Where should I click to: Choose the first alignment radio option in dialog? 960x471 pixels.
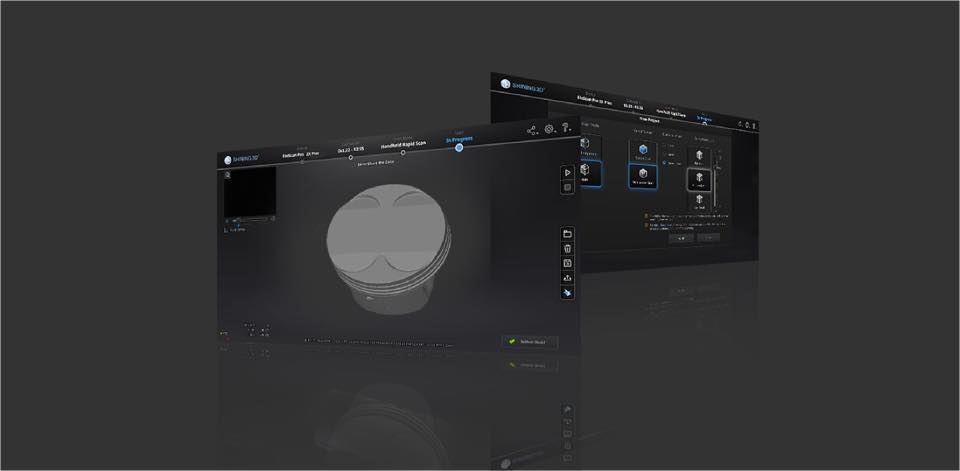[666, 146]
